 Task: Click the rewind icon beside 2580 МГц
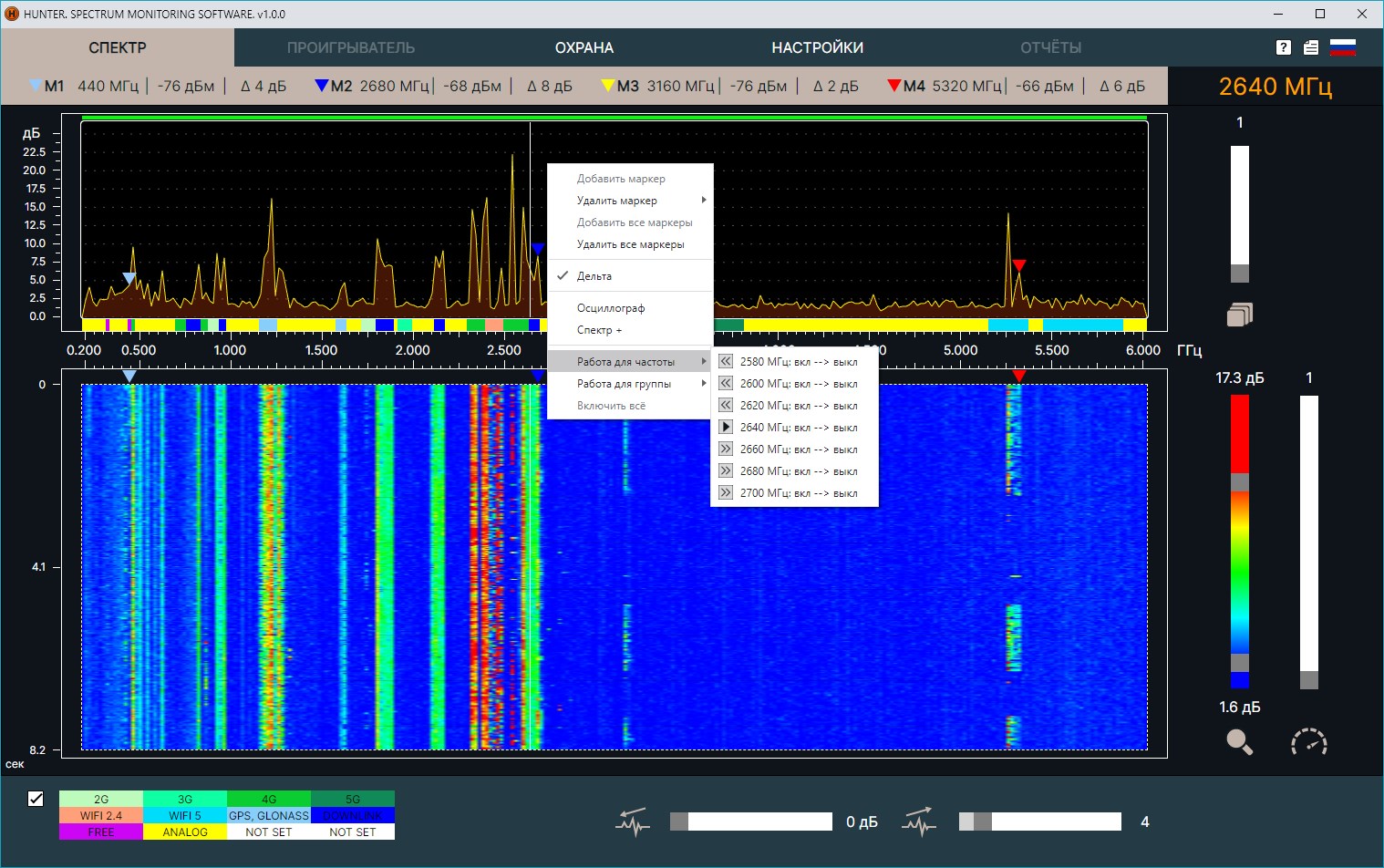point(726,361)
